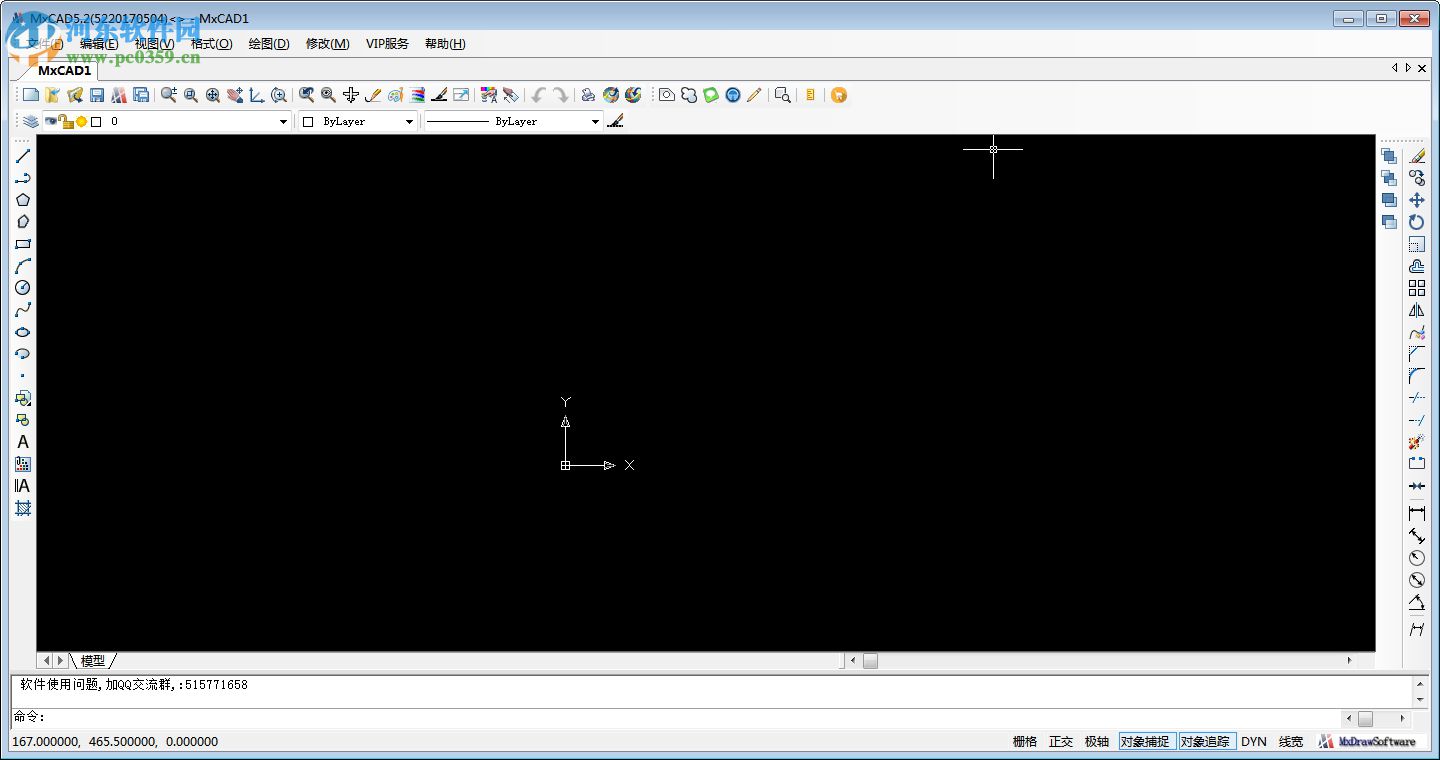Disable 对象追踪 object tracking
Viewport: 1440px width, 760px height.
tap(1206, 742)
